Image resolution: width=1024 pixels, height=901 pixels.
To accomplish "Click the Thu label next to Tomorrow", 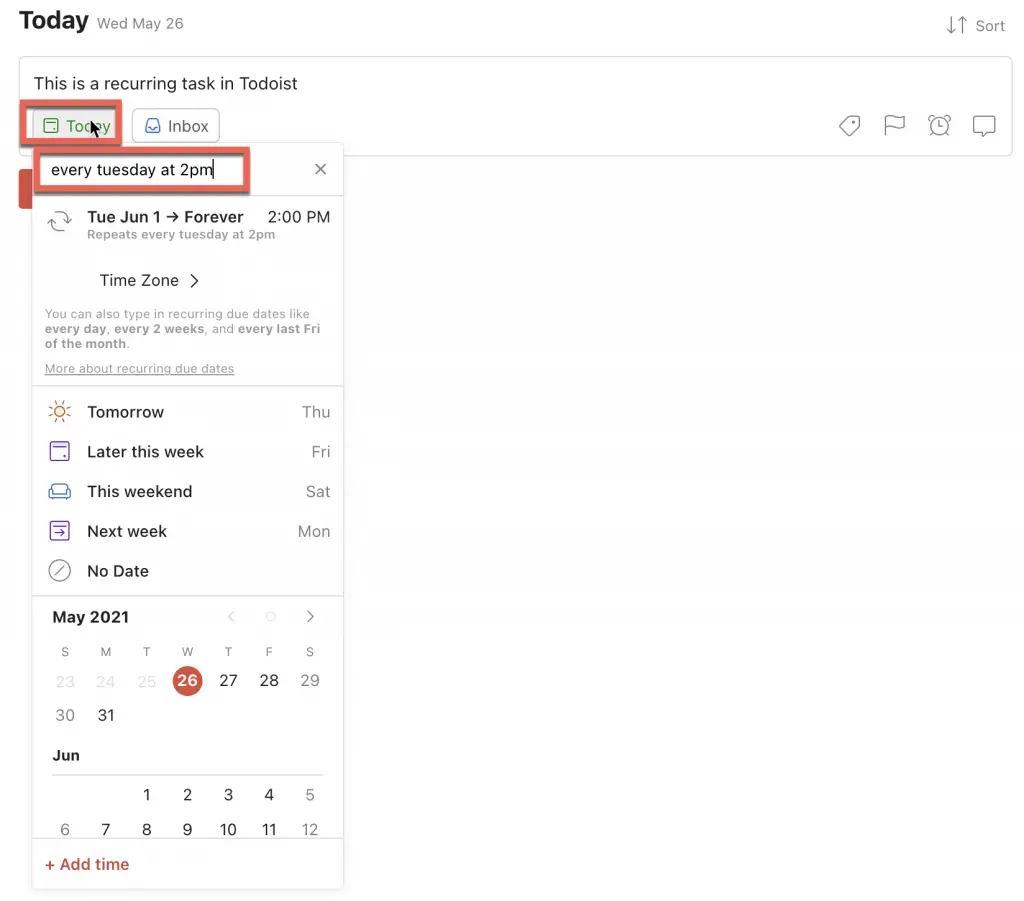I will click(x=315, y=412).
